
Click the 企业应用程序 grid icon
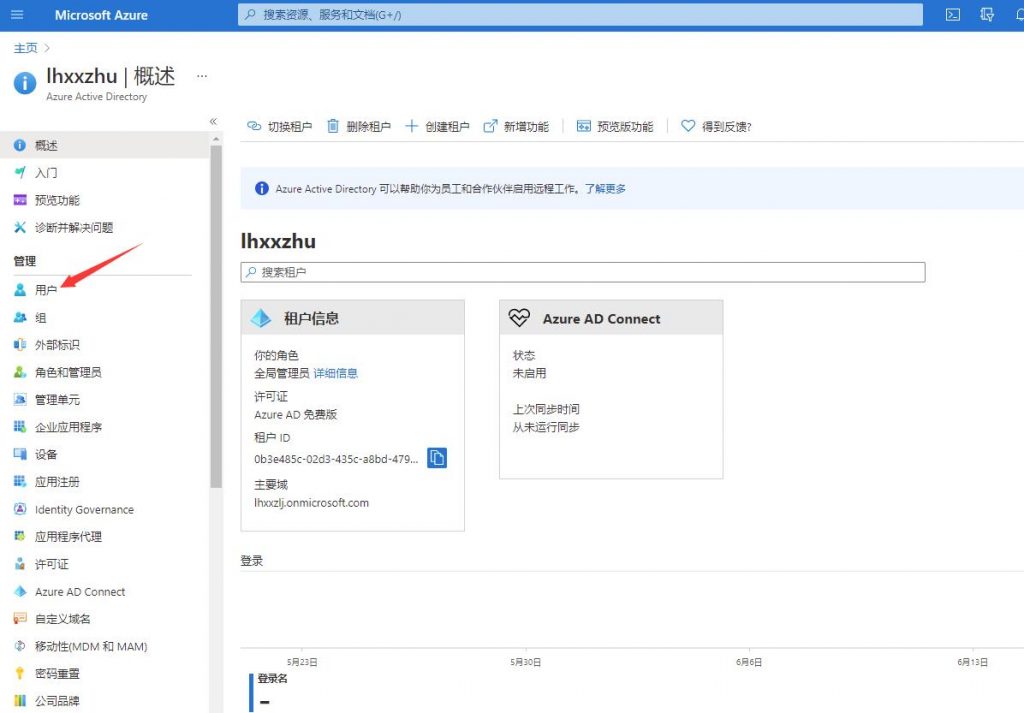point(20,427)
